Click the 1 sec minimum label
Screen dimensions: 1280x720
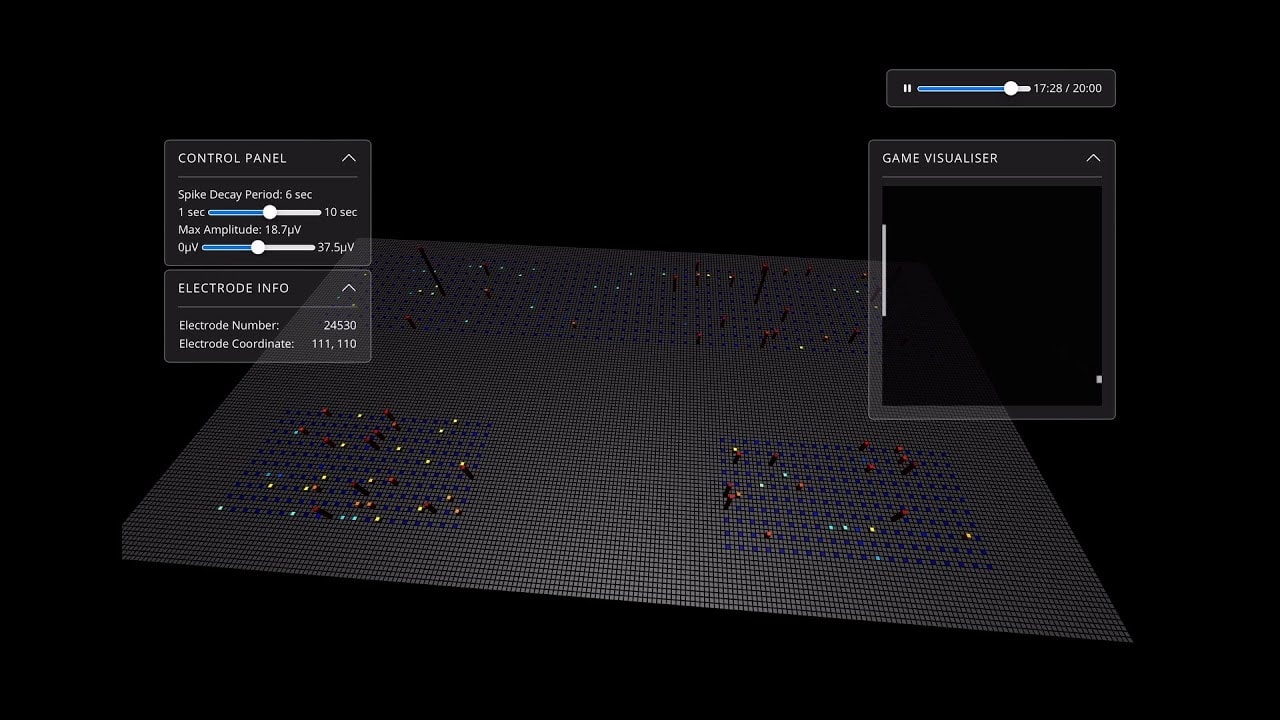[191, 212]
